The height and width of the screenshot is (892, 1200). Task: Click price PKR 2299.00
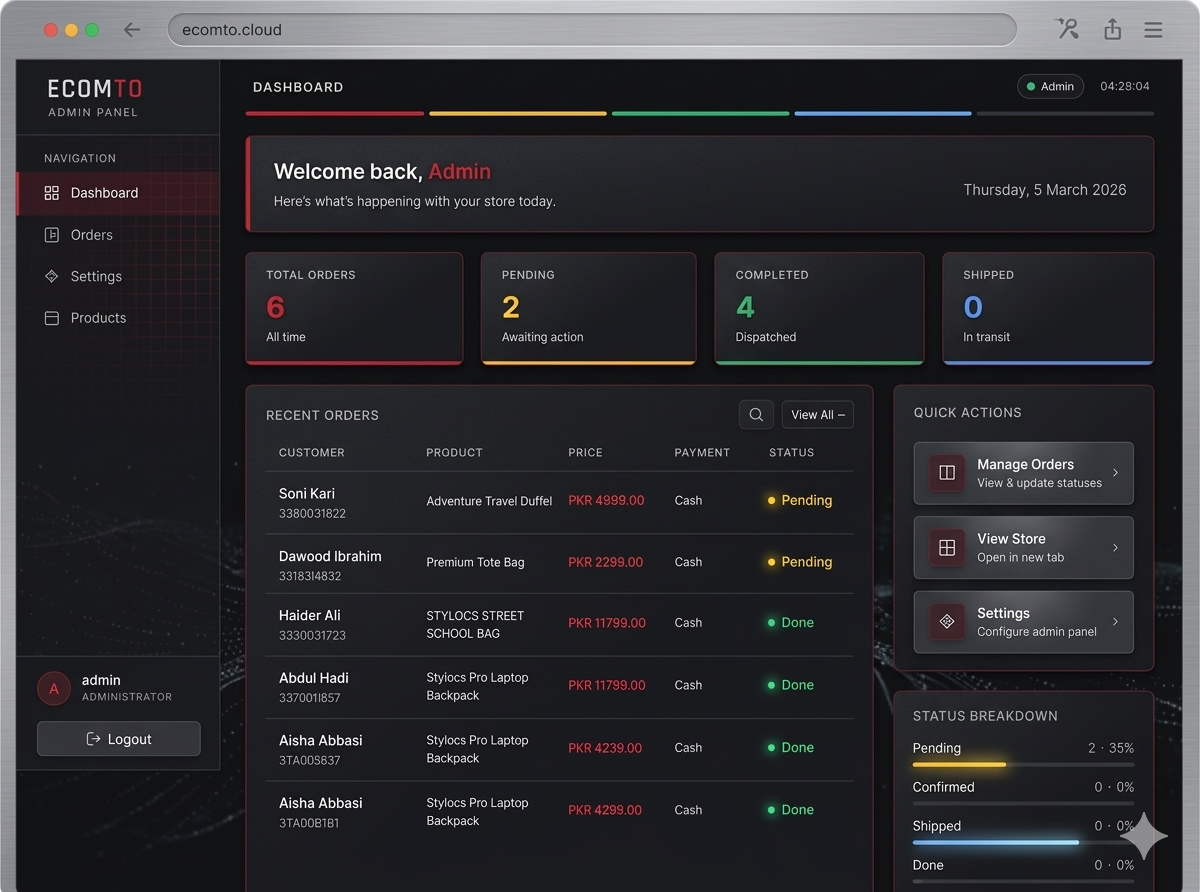pyautogui.click(x=606, y=562)
